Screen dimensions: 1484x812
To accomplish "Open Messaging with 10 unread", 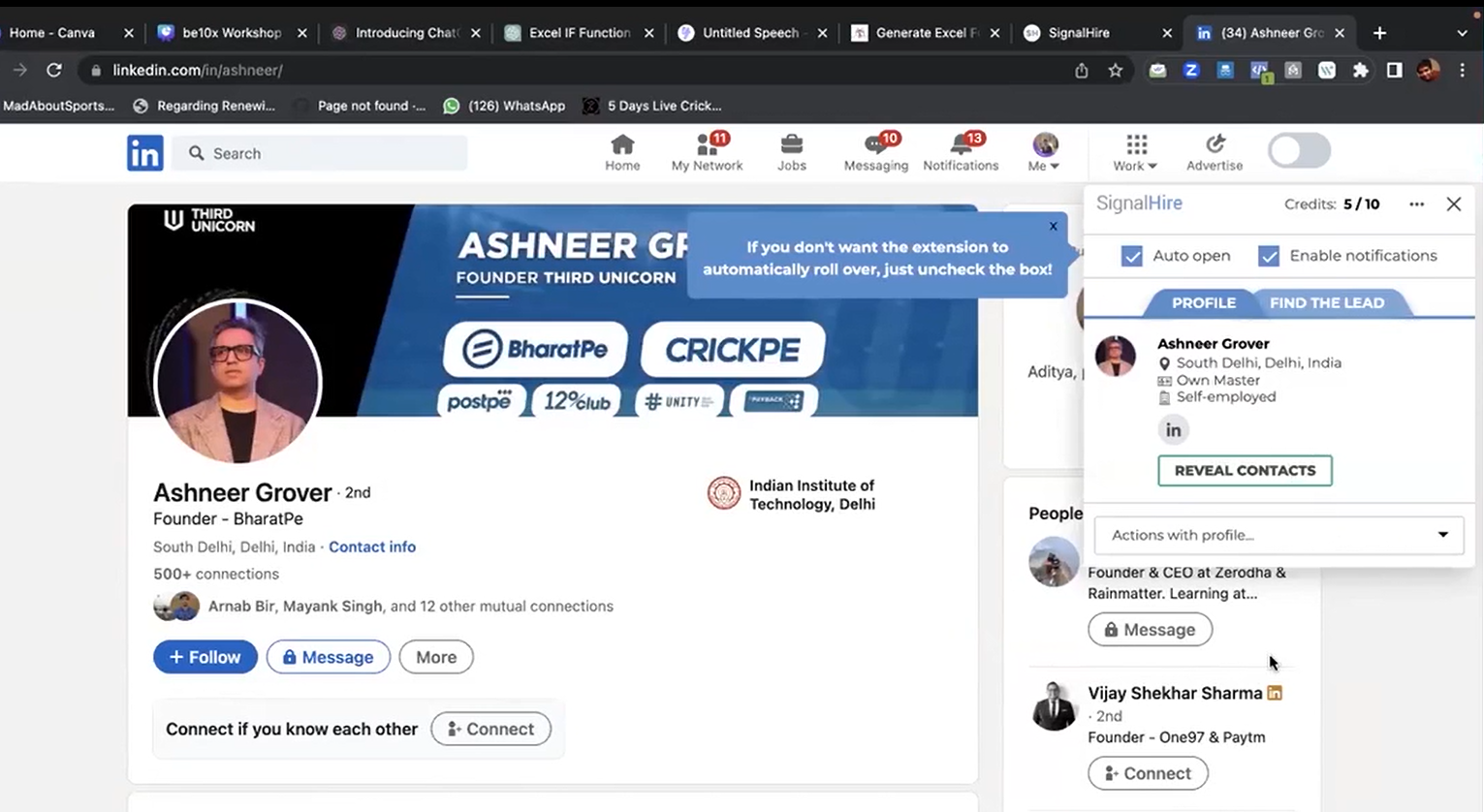I will (x=876, y=152).
